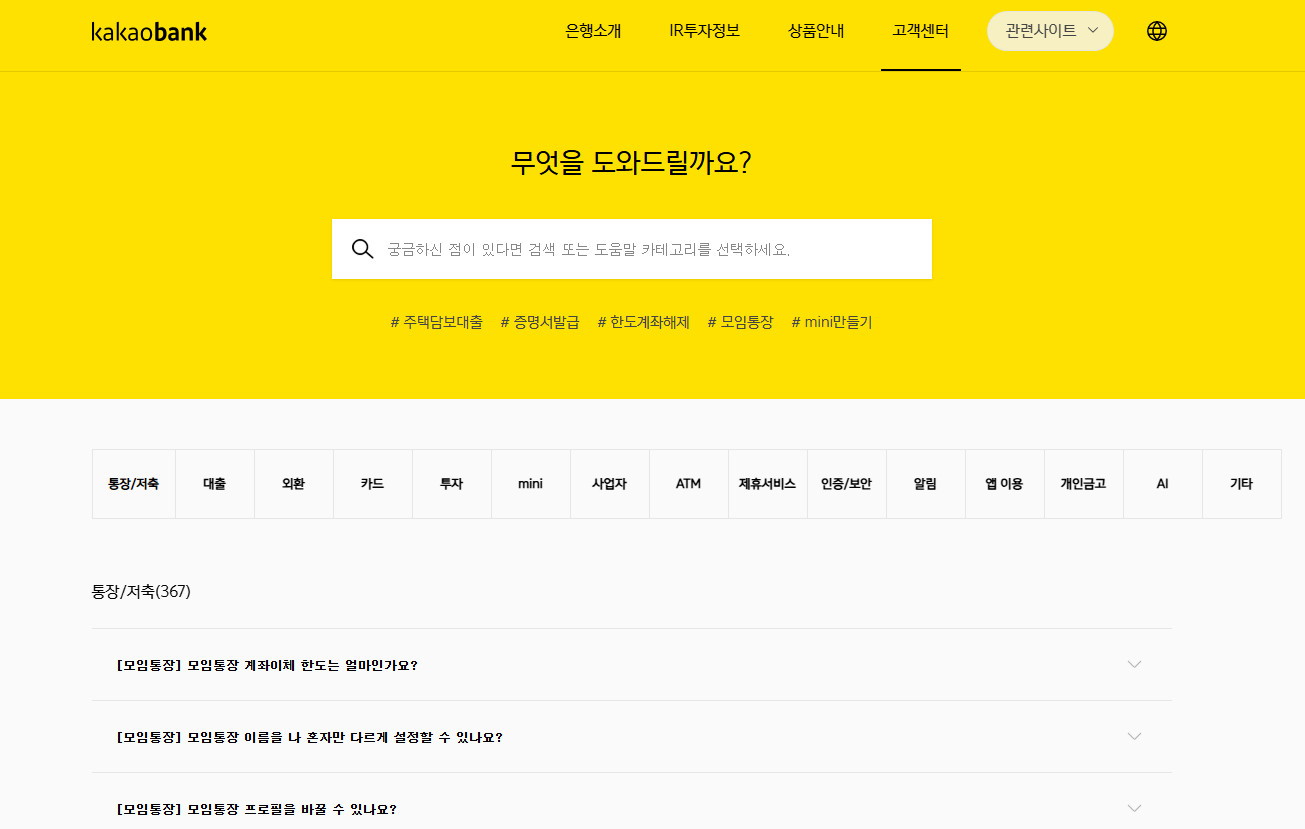1305x829 pixels.
Task: Select the 대출 category tab
Action: click(x=215, y=484)
